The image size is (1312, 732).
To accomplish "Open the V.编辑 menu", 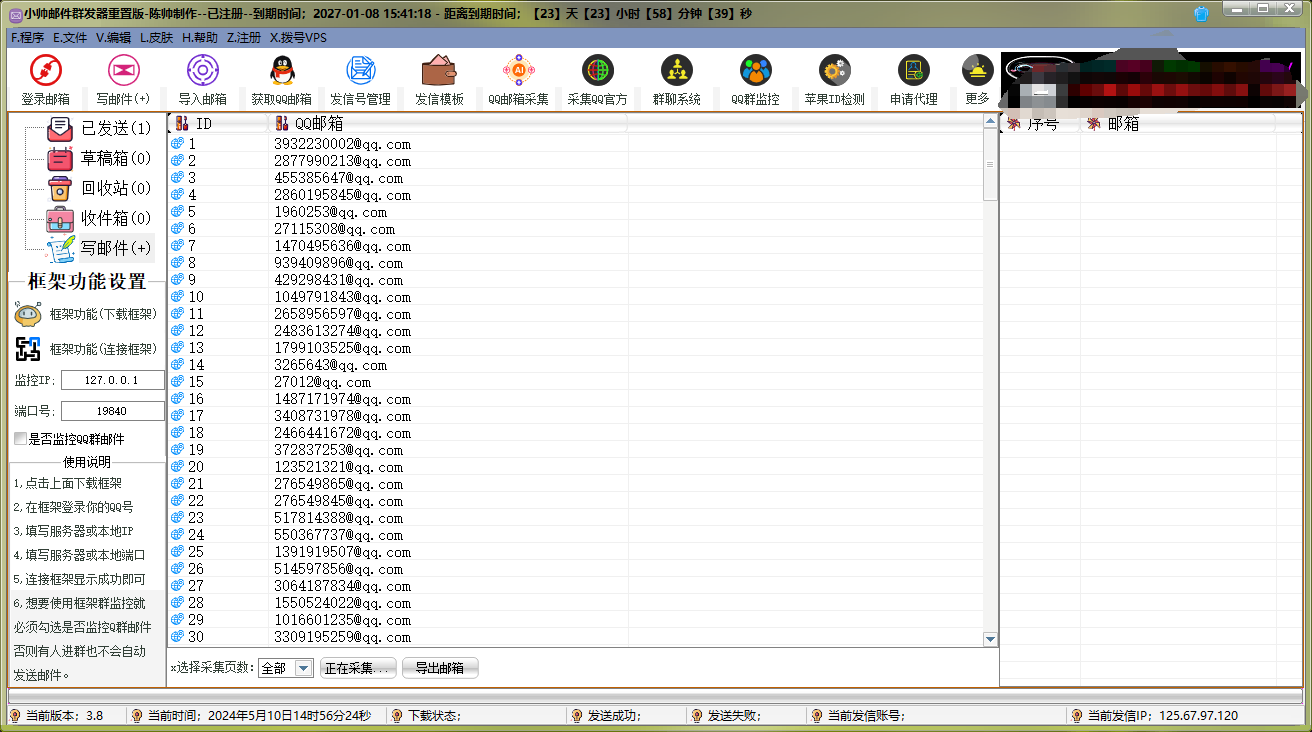I will click(x=113, y=38).
